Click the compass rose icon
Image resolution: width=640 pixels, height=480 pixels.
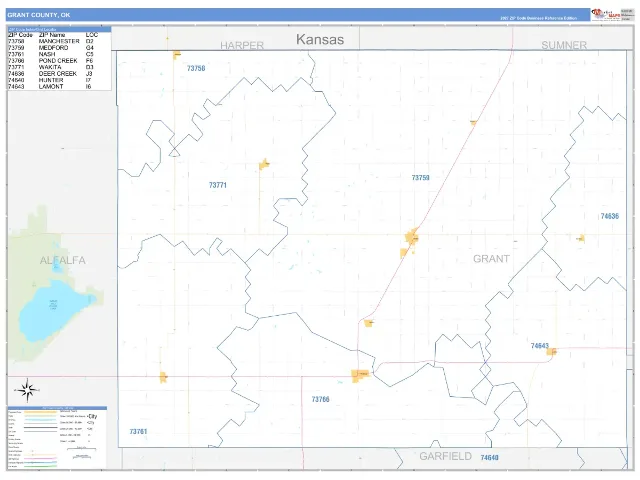click(x=27, y=390)
